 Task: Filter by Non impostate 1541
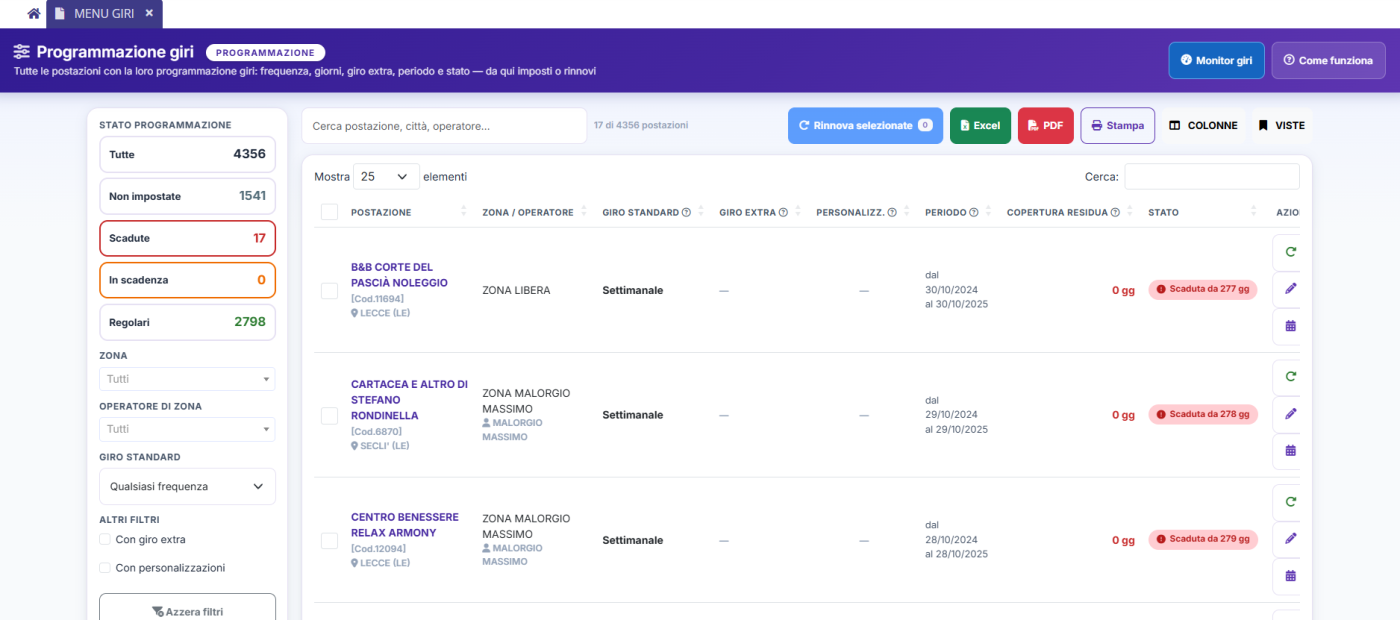(187, 196)
